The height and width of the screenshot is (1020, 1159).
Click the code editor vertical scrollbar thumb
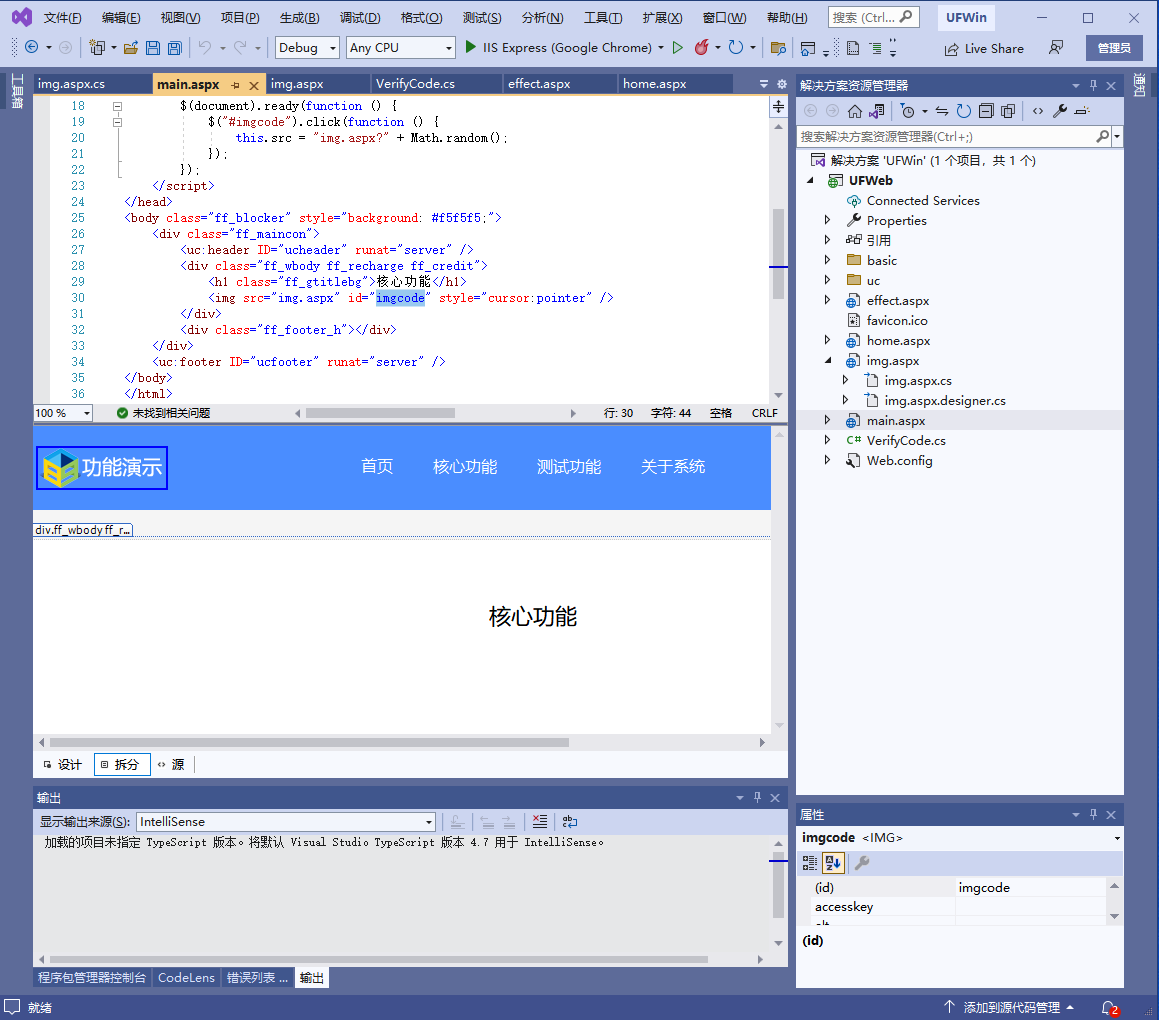click(x=778, y=254)
